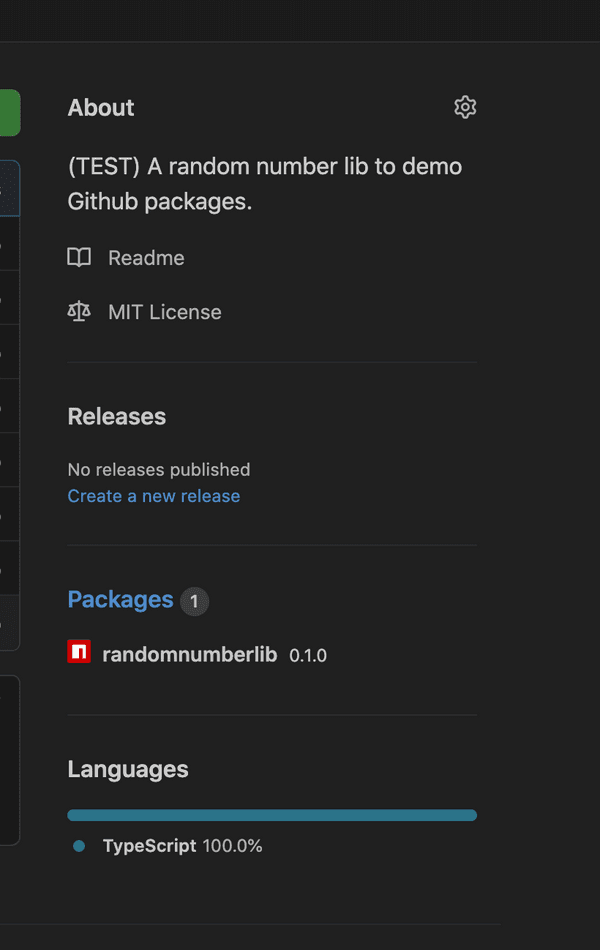
Task: Open the Readme link
Action: pyautogui.click(x=146, y=257)
